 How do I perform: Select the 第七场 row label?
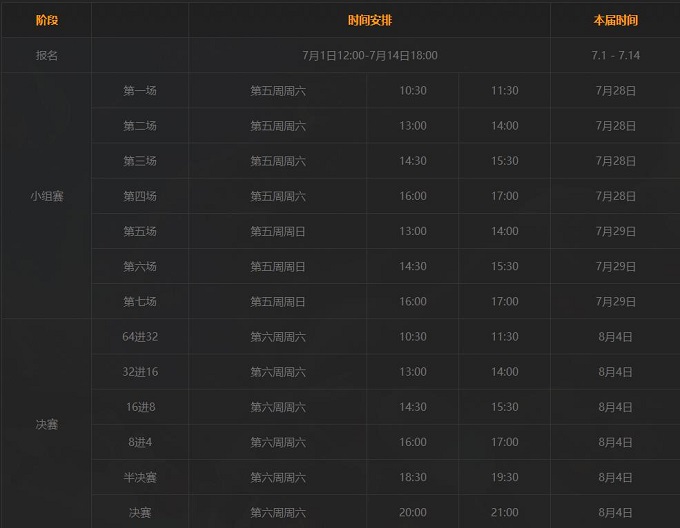coord(140,301)
